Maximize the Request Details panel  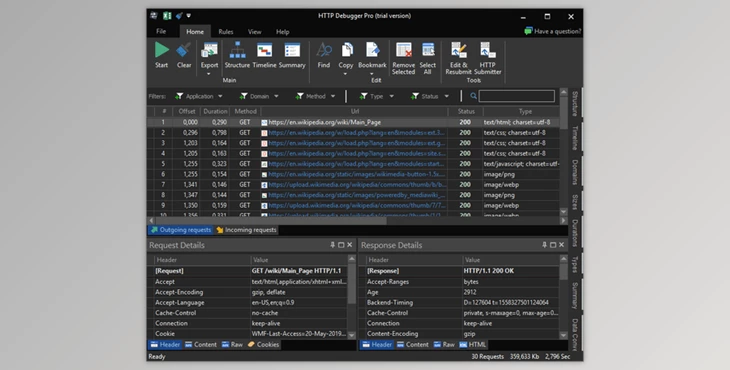point(341,245)
